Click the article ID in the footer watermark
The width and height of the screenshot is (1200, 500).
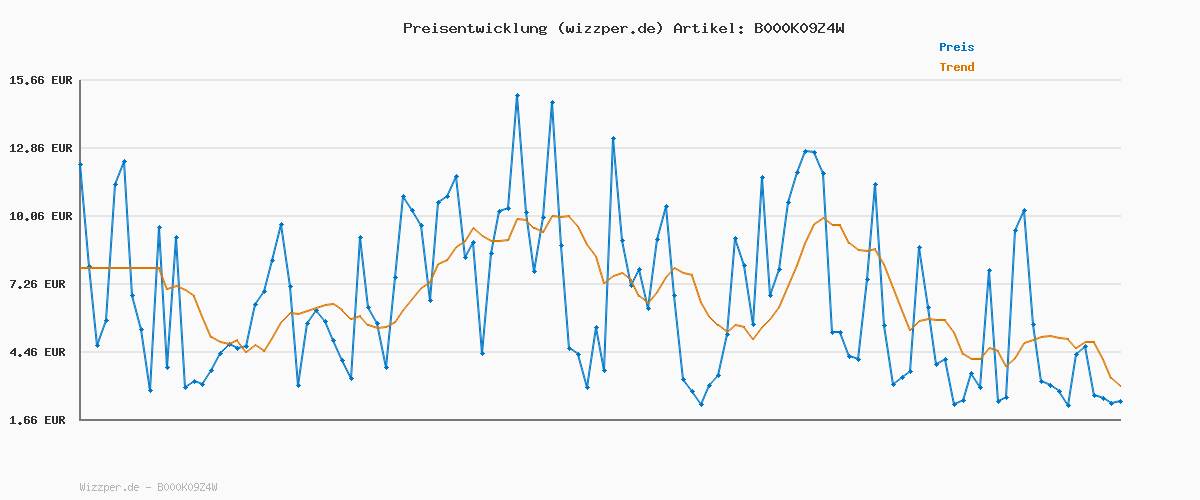pos(187,487)
